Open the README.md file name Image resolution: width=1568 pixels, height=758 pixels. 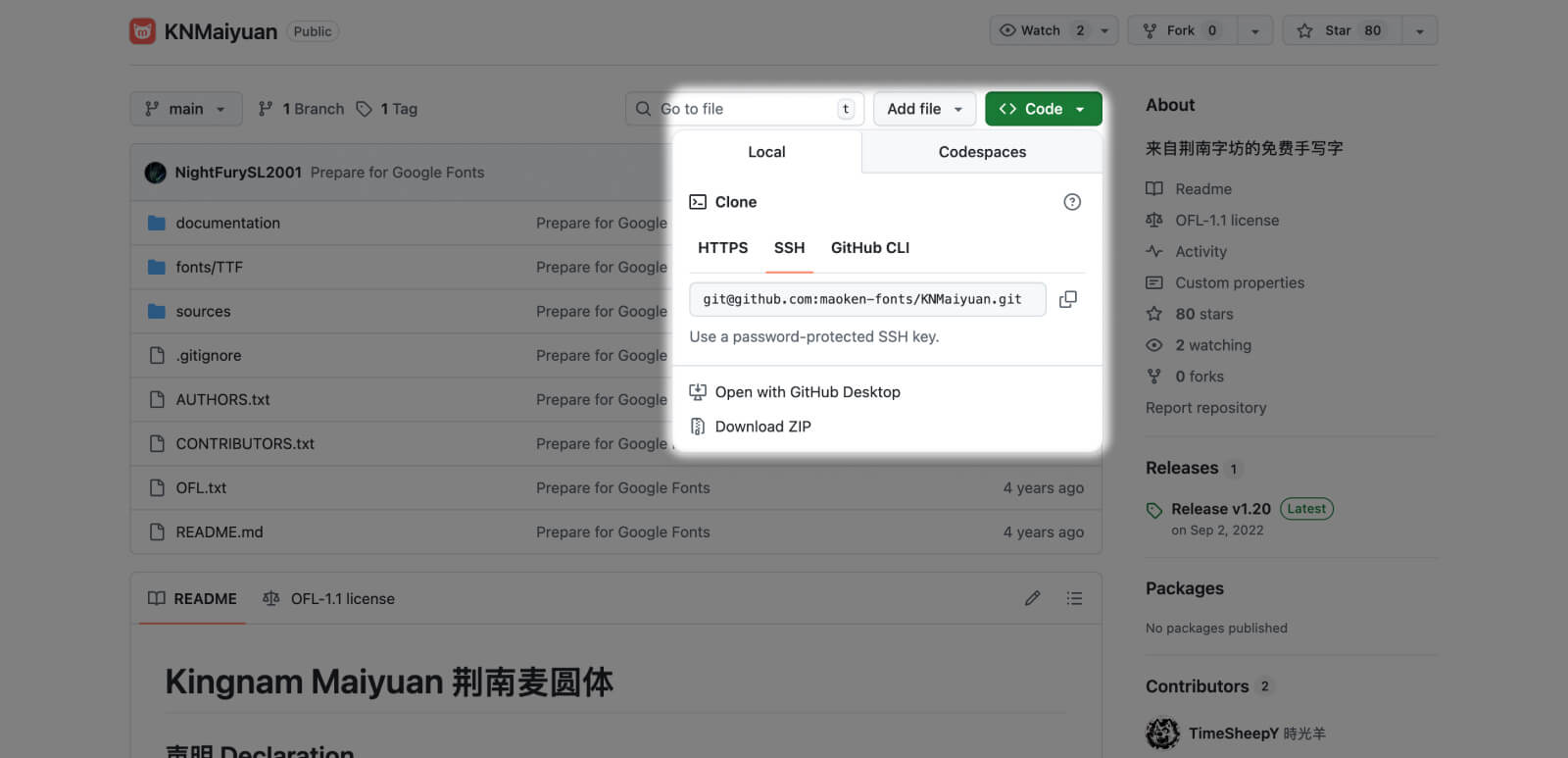(220, 531)
